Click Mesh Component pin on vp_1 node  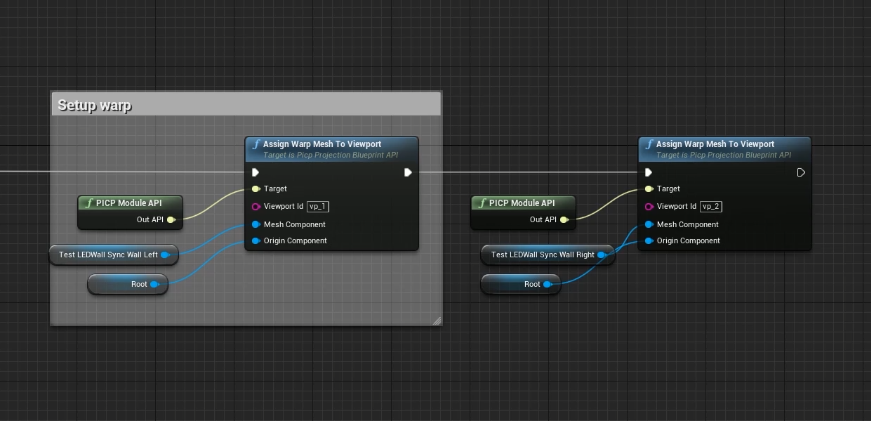[x=256, y=224]
